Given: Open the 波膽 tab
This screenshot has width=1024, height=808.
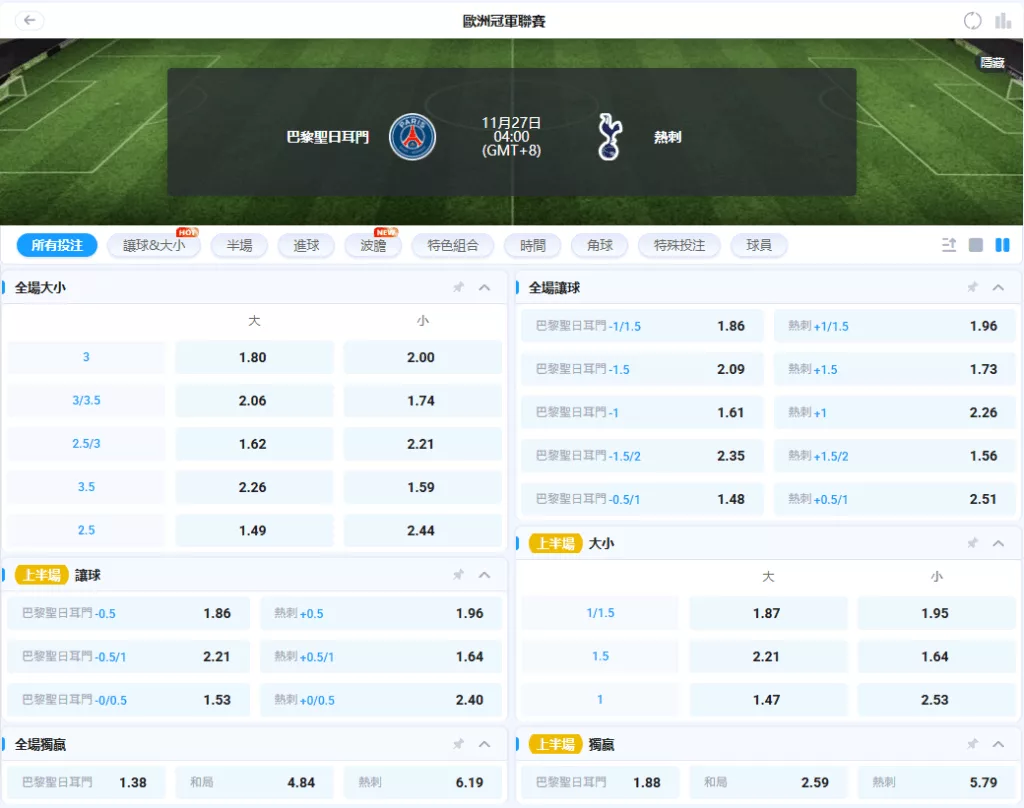Looking at the screenshot, I should tap(373, 245).
